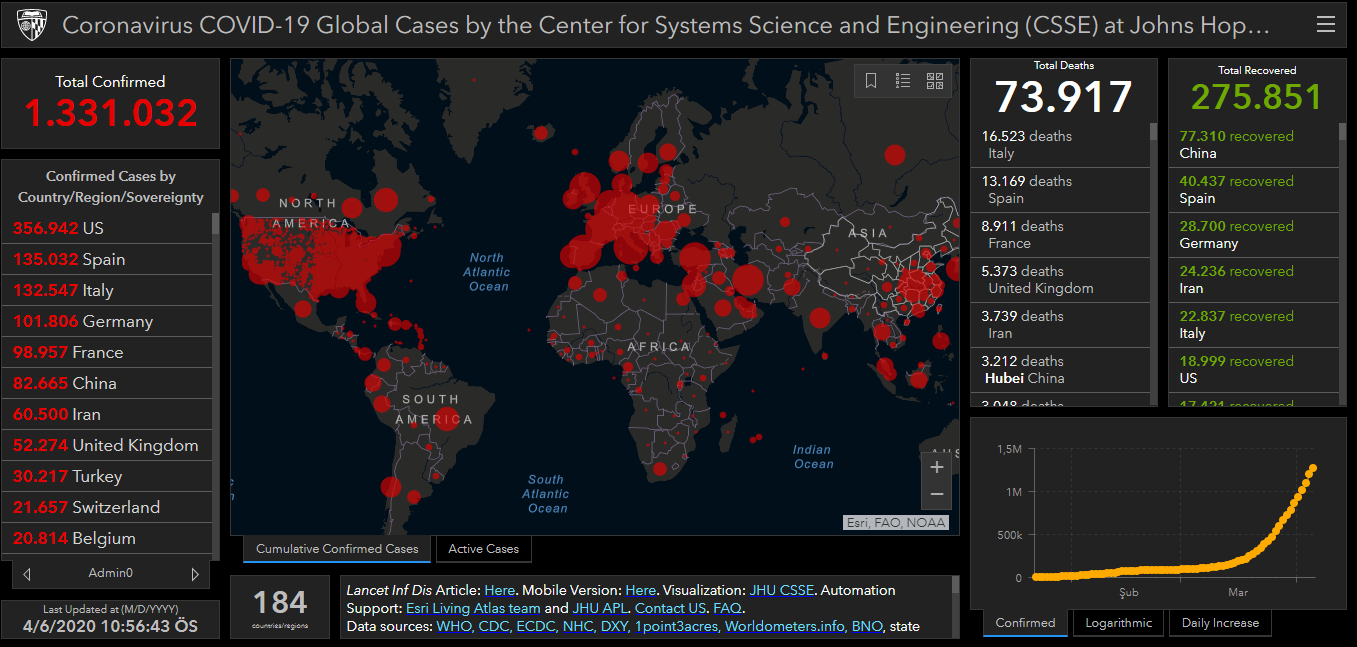Select France in confirmed cases list
Image resolution: width=1357 pixels, height=647 pixels.
point(107,352)
